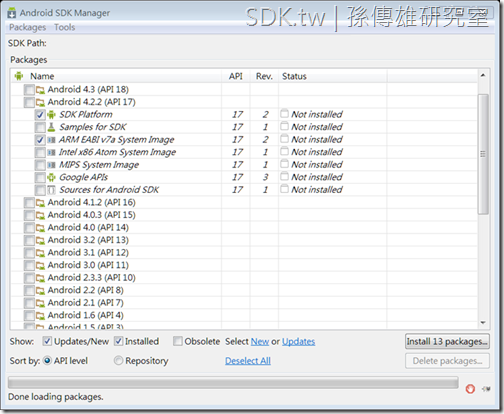Click the Install 13 packages button
This screenshot has height=414, width=504.
(447, 341)
